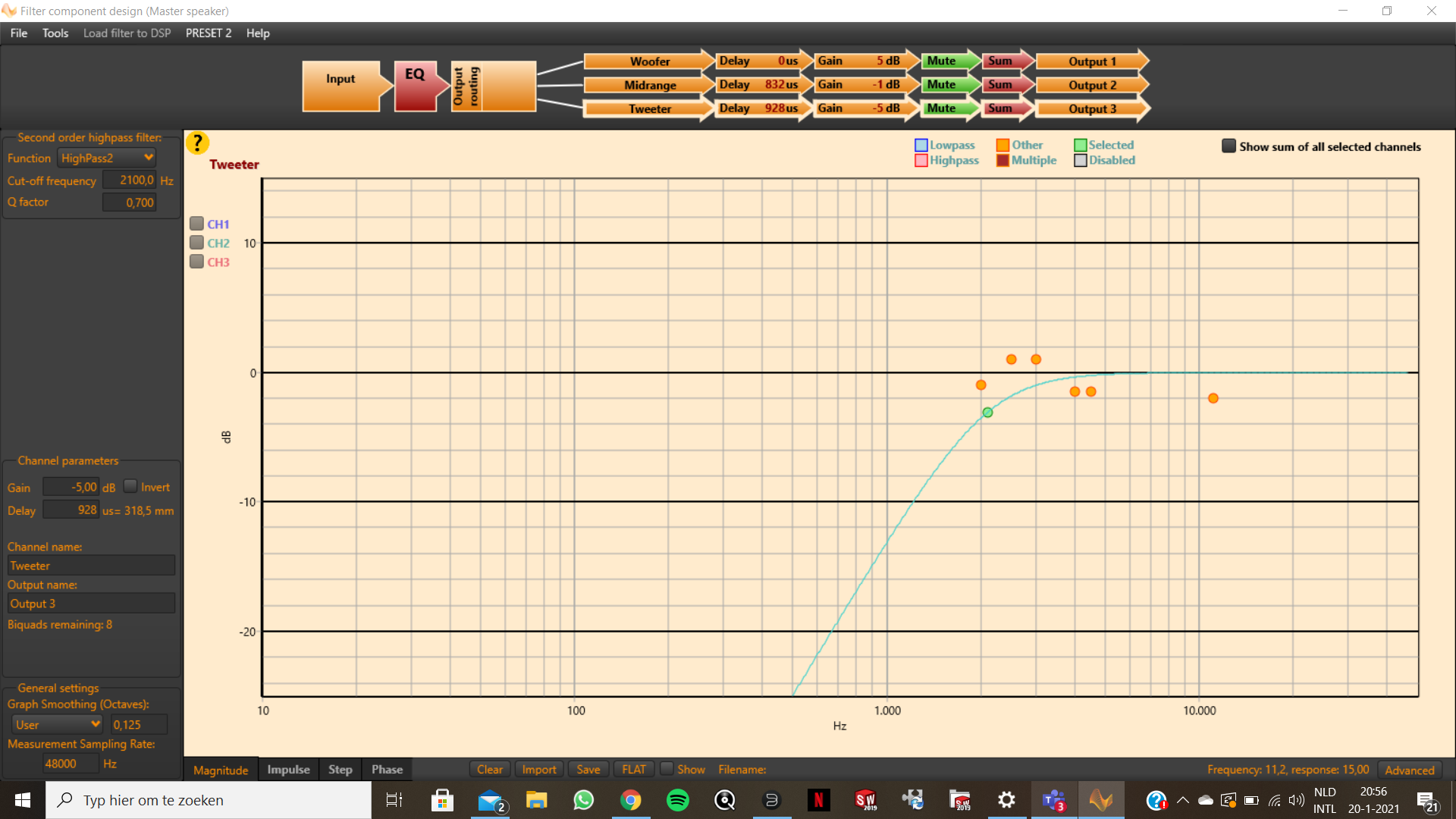Edit the Q factor field 0,700

(x=130, y=202)
